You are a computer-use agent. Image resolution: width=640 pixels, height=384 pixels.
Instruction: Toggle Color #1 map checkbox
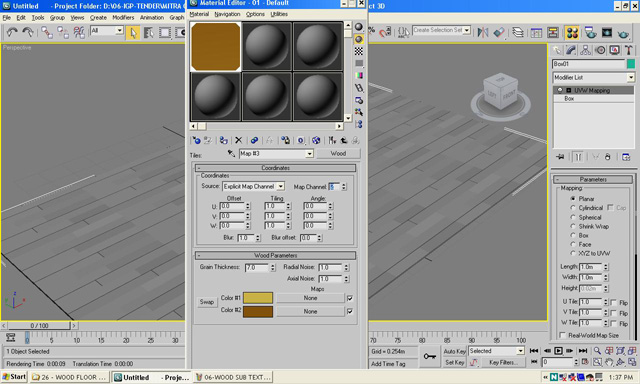(x=350, y=298)
